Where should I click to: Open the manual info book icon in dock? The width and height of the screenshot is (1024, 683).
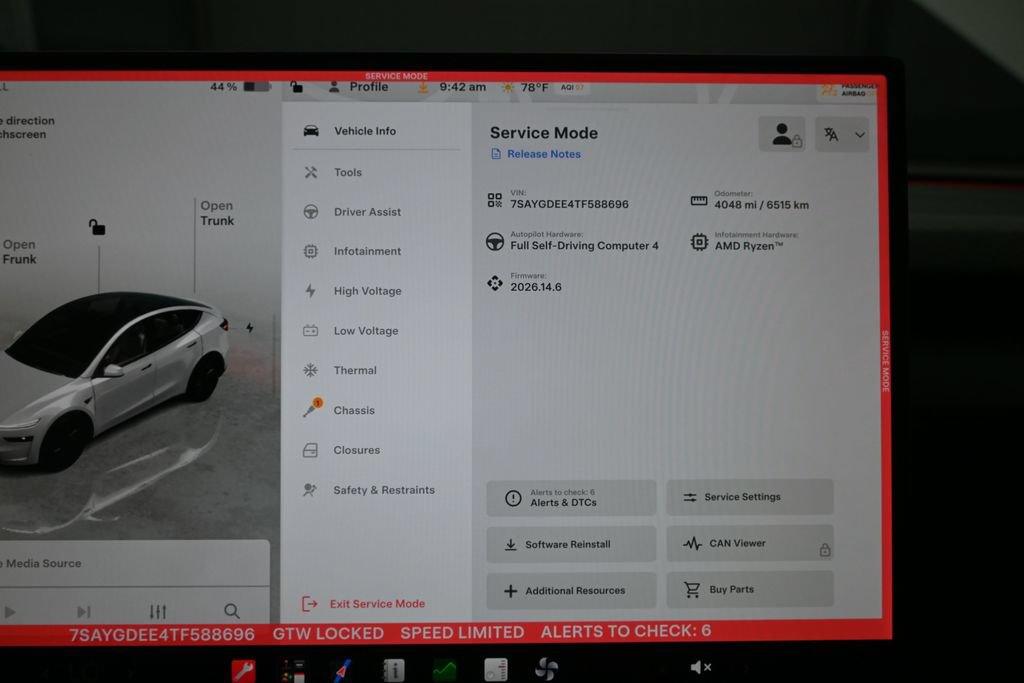pos(394,671)
